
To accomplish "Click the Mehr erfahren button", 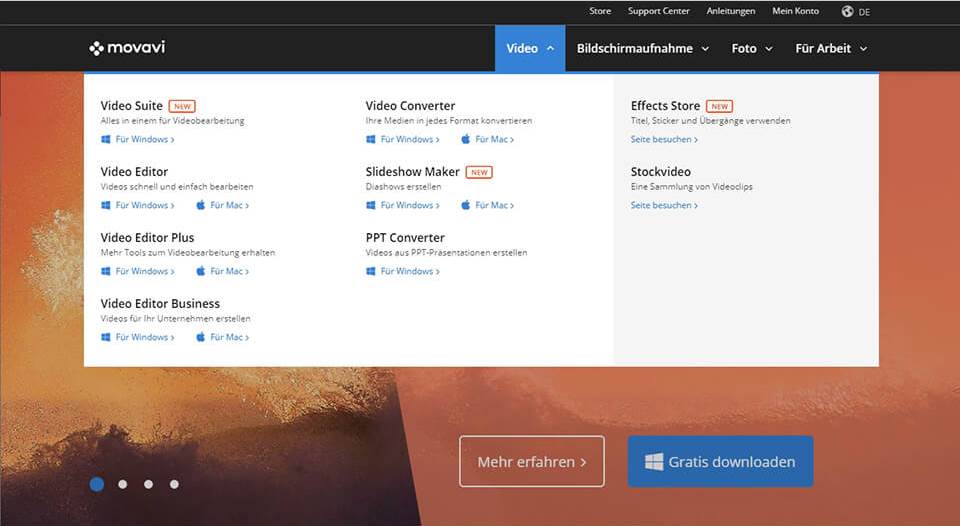I will point(531,461).
